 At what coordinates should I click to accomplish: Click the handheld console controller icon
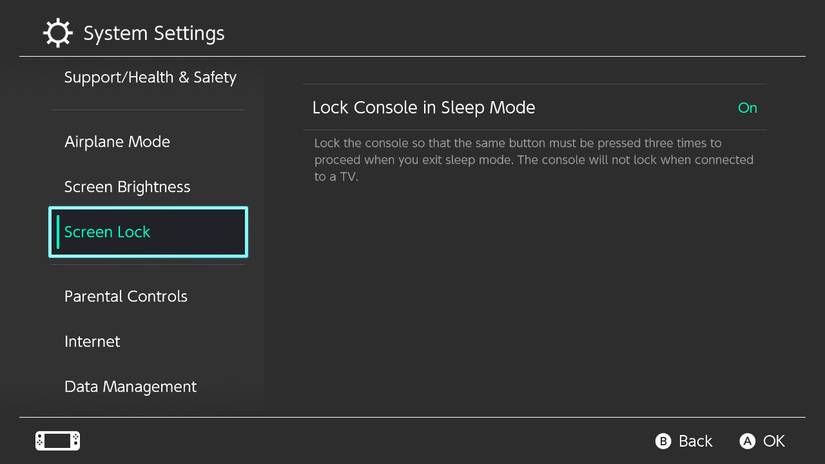57,441
